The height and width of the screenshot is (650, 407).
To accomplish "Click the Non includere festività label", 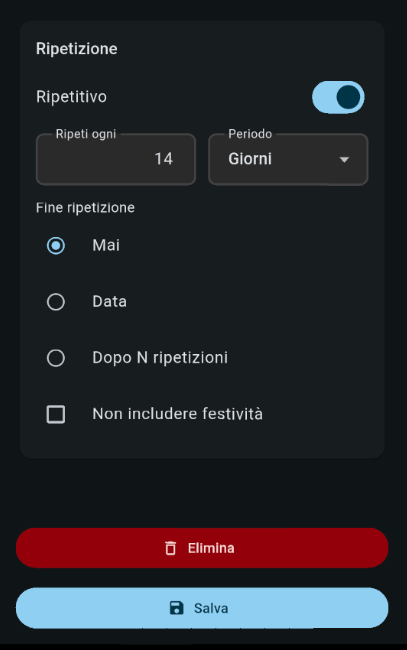I will (177, 414).
